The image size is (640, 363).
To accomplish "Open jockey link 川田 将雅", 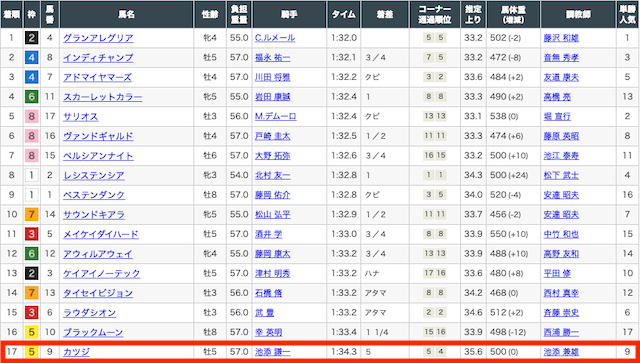I will coord(273,77).
